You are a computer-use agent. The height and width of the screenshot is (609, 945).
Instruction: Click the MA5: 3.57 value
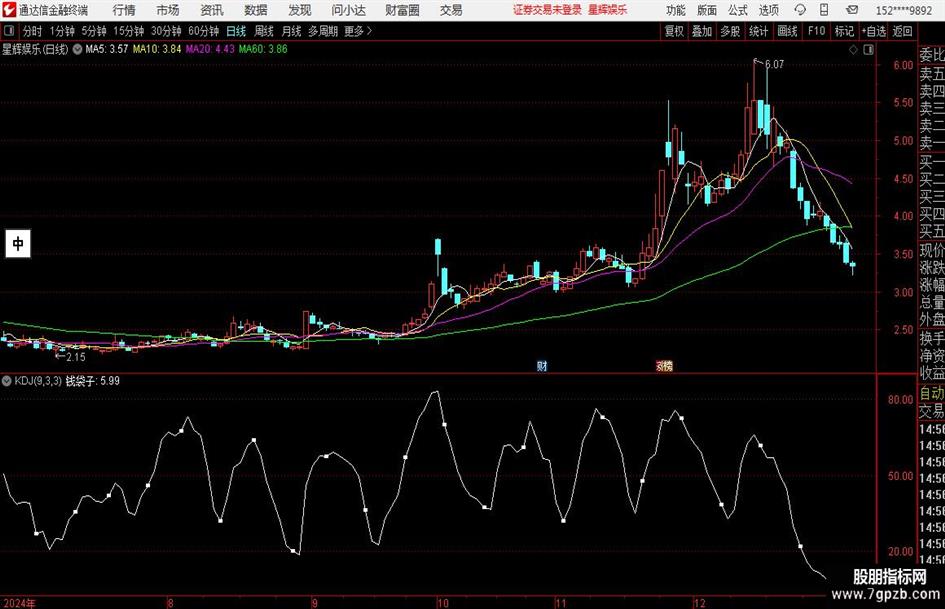(107, 49)
